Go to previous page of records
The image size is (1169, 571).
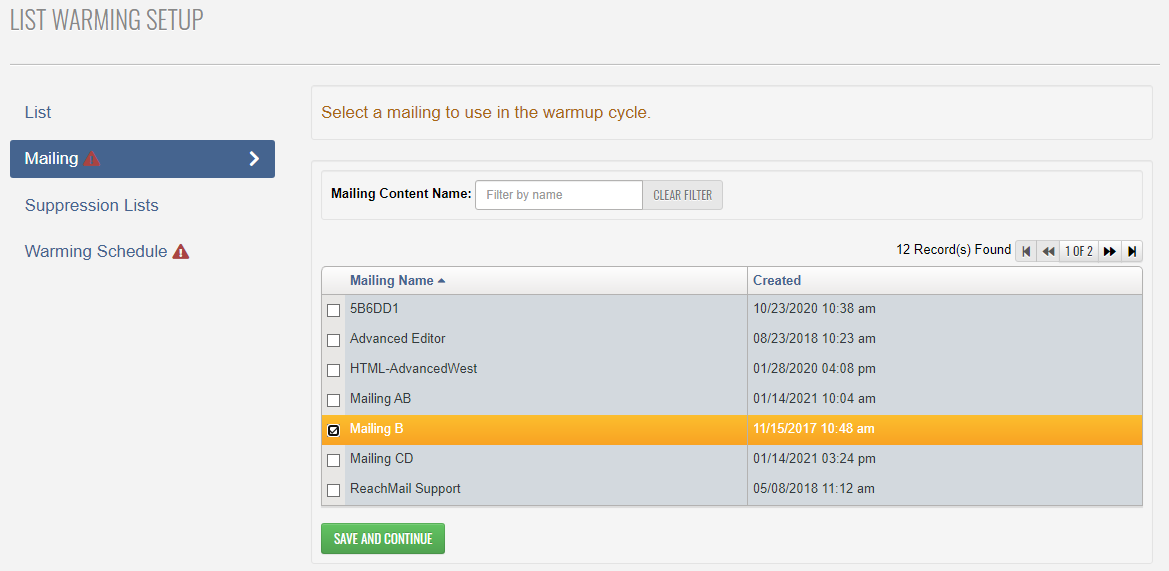point(1048,251)
